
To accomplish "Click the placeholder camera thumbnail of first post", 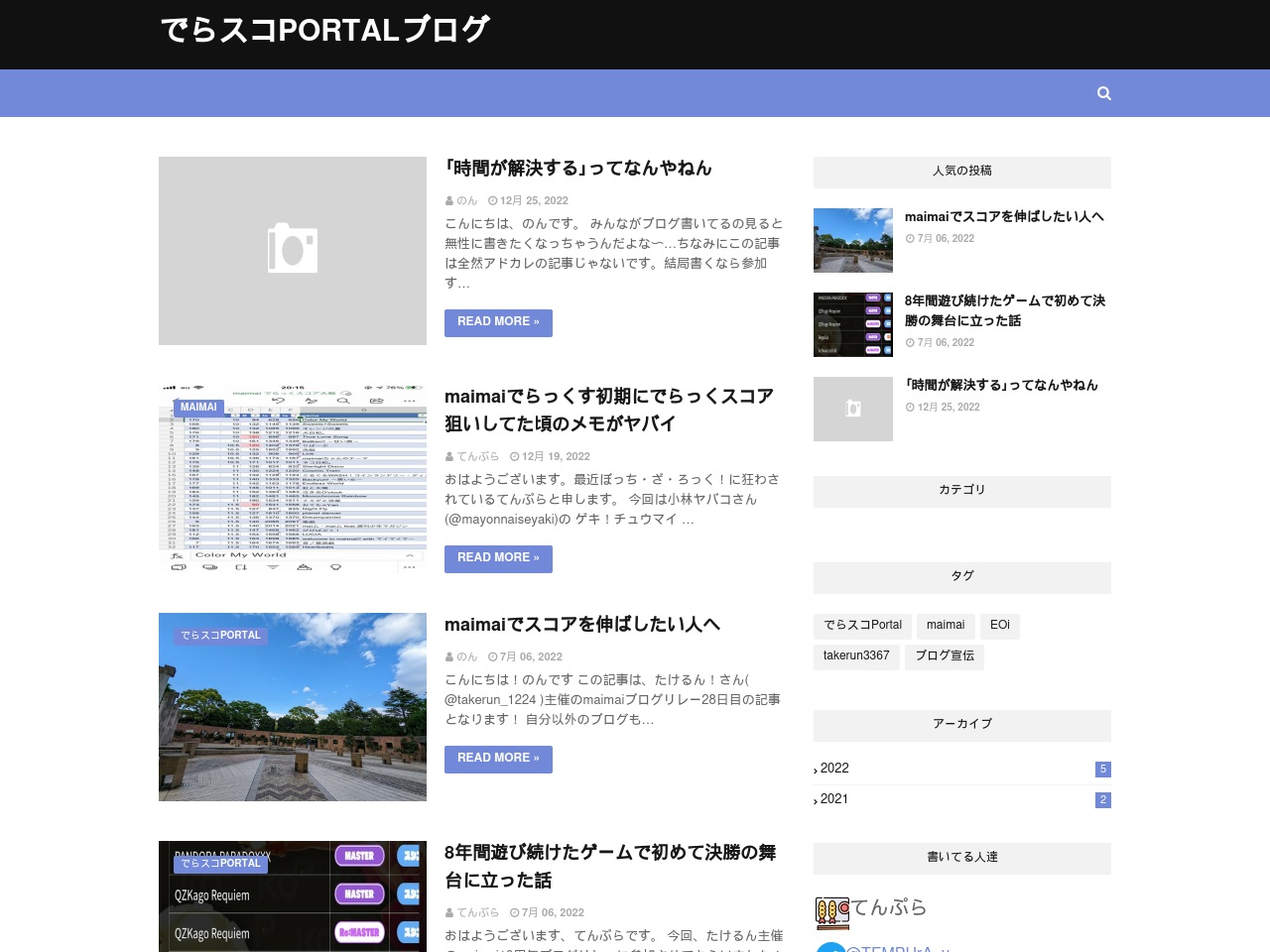I will pyautogui.click(x=293, y=251).
